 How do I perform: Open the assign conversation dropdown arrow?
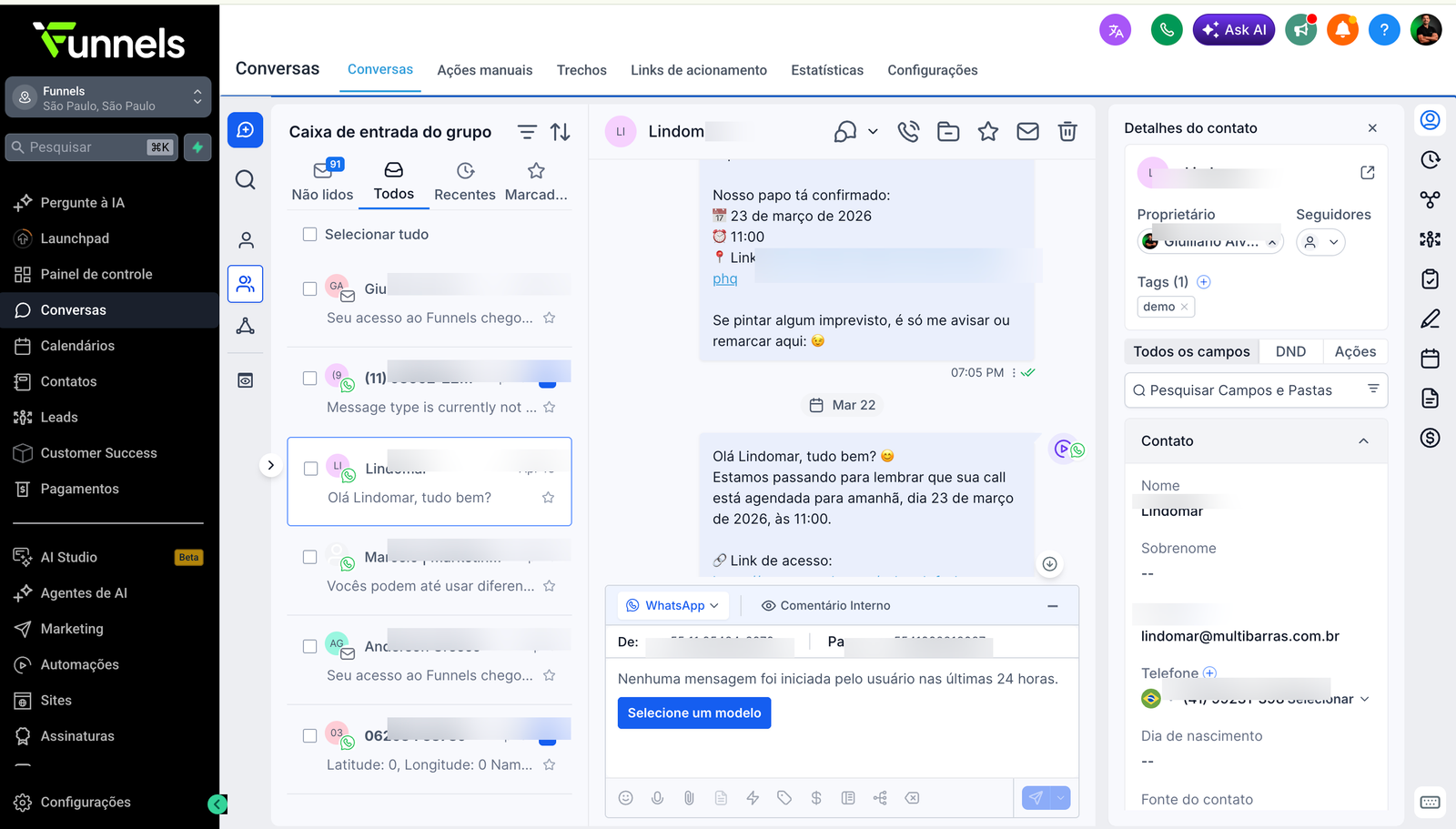click(x=873, y=132)
